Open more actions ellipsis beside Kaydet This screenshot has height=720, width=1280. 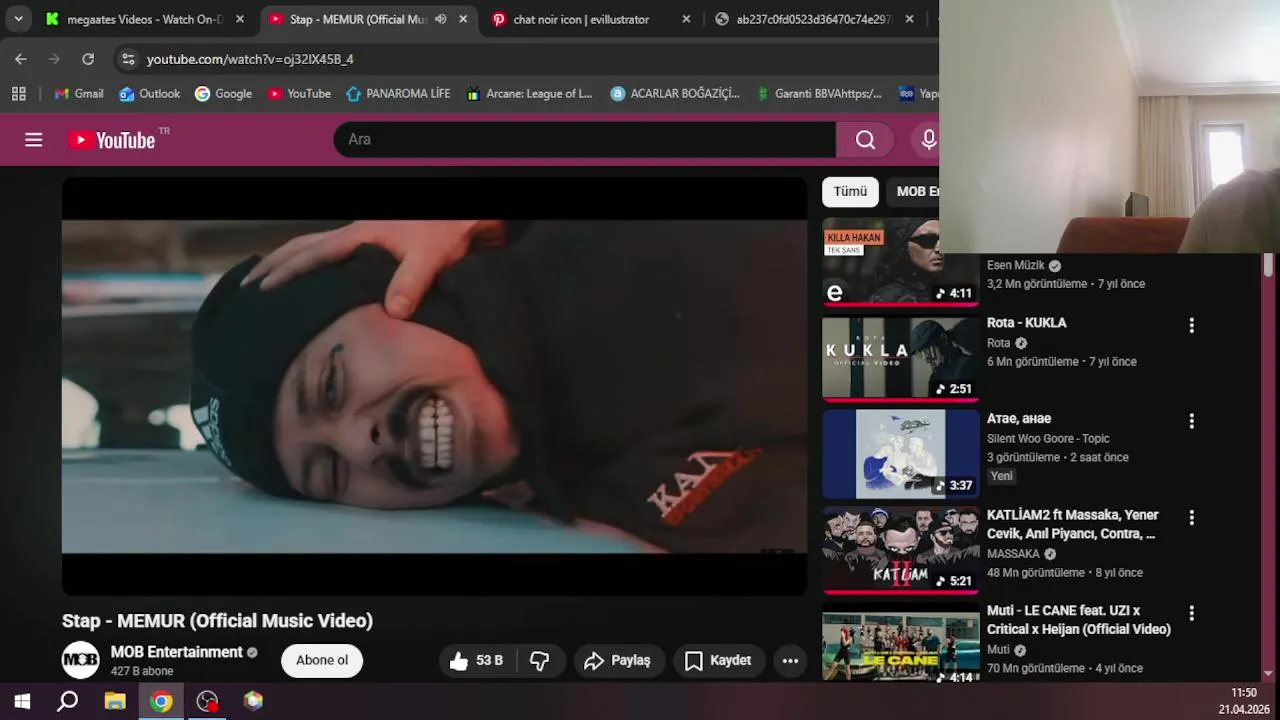(790, 660)
